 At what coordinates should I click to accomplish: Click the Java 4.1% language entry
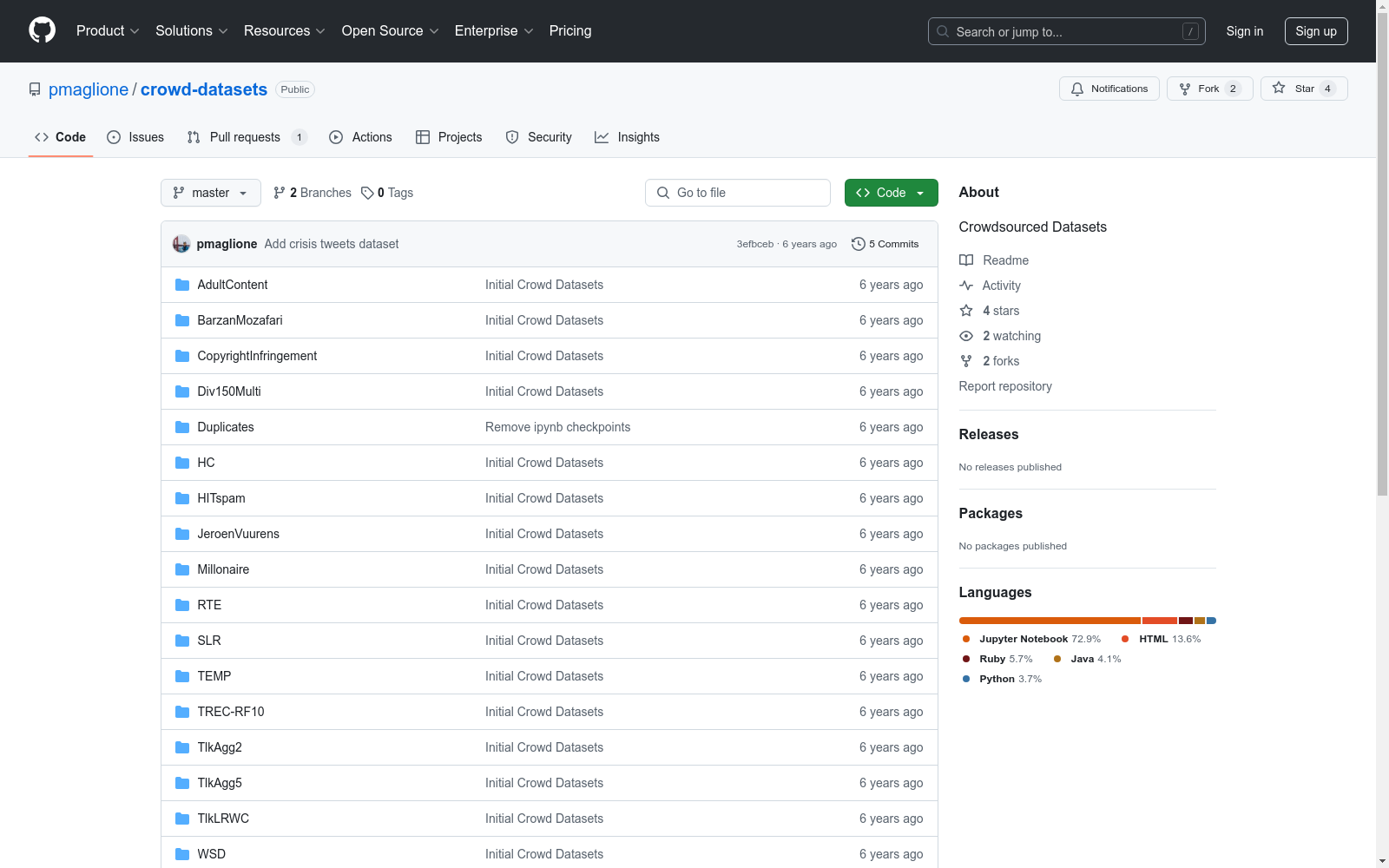tap(1087, 659)
